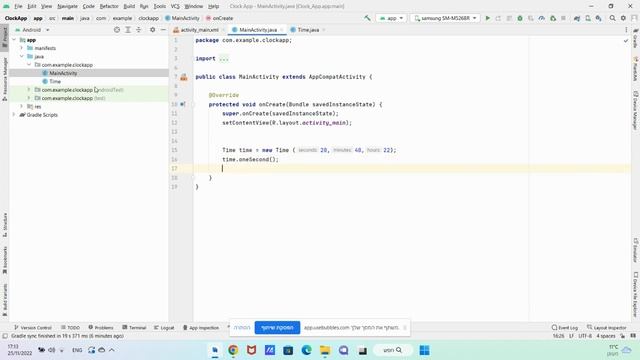Open the SDK Manager toolbar icon
Viewport: 640px width, 360px height.
click(598, 18)
